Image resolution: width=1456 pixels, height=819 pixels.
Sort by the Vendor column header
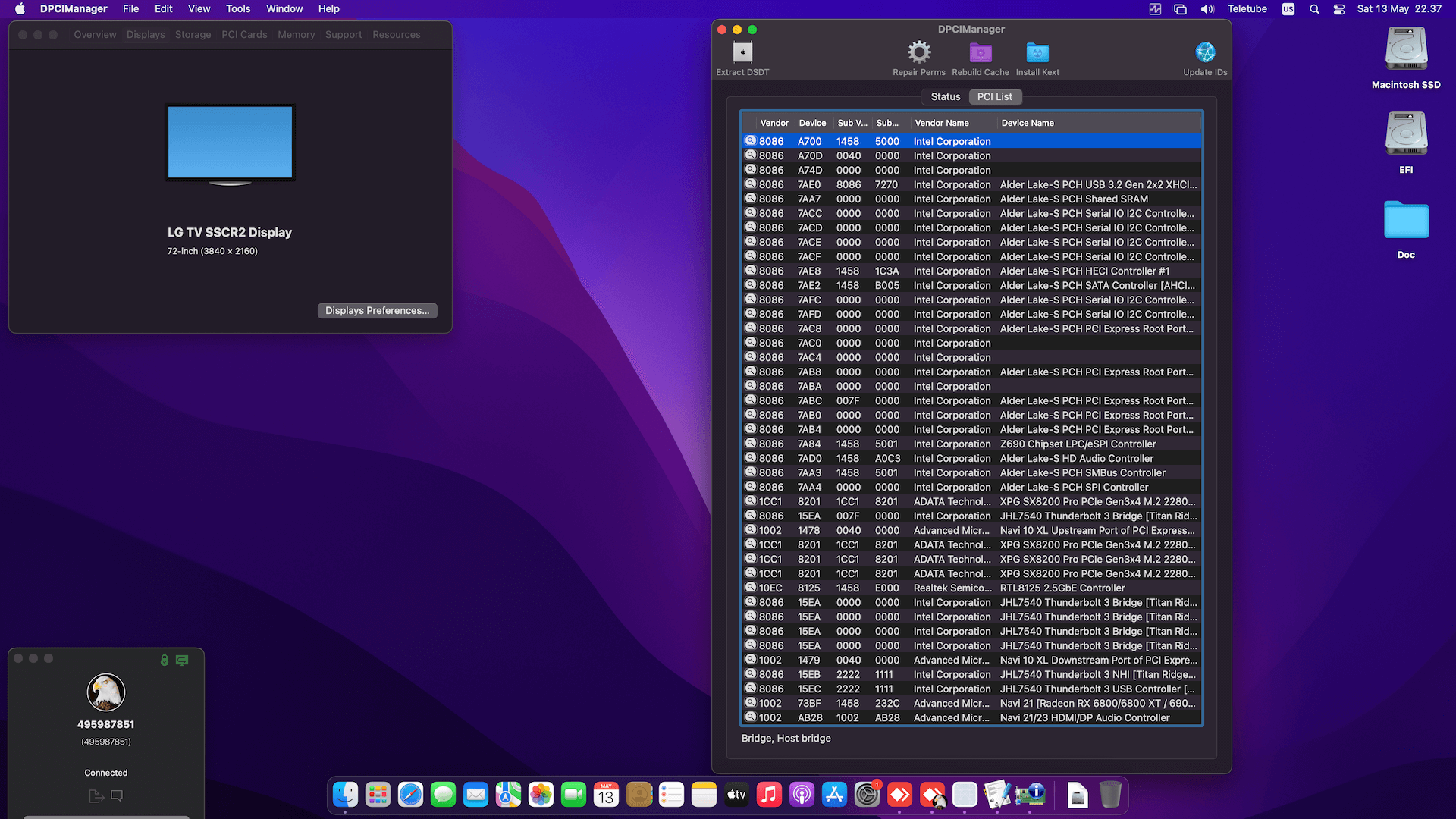pyautogui.click(x=774, y=123)
